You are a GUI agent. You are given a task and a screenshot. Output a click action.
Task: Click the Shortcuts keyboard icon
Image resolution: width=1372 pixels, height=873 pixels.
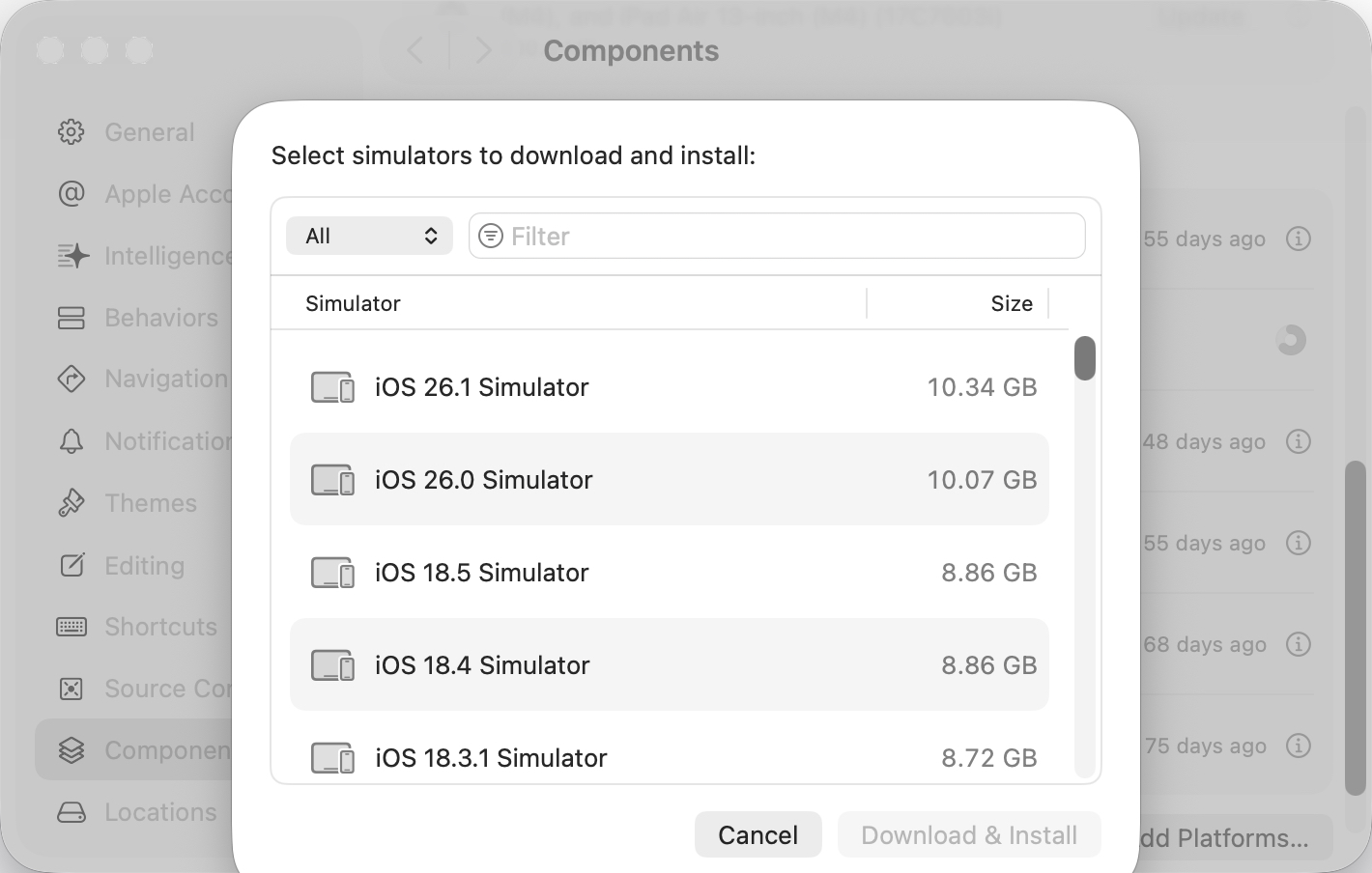click(x=71, y=627)
